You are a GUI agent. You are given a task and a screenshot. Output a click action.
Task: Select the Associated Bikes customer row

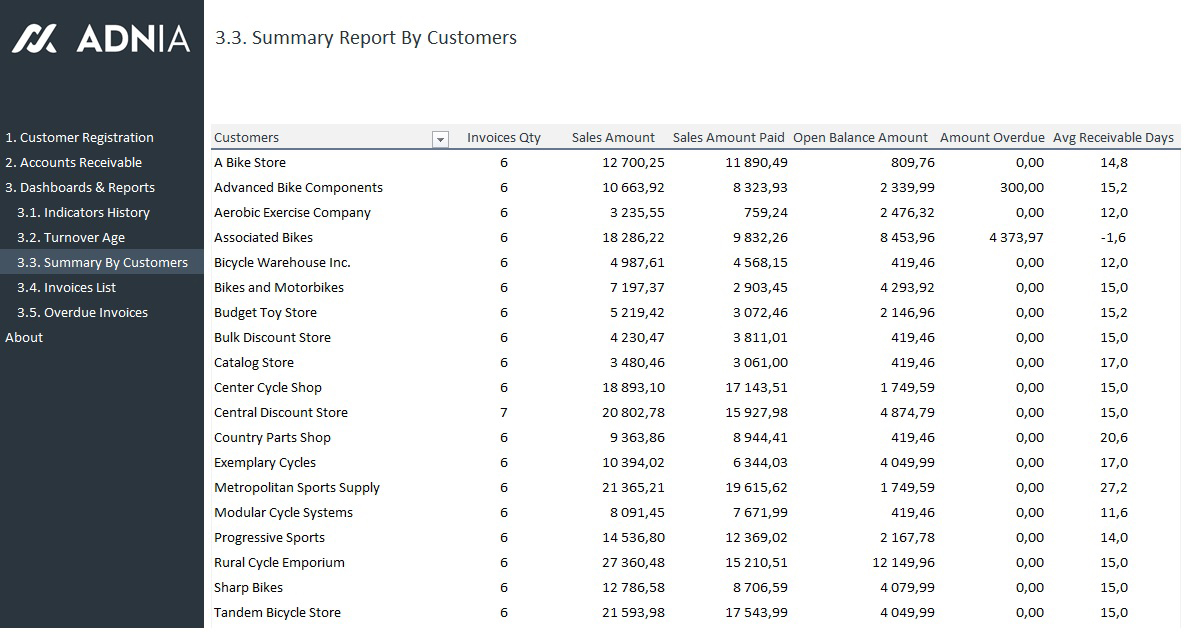point(263,238)
